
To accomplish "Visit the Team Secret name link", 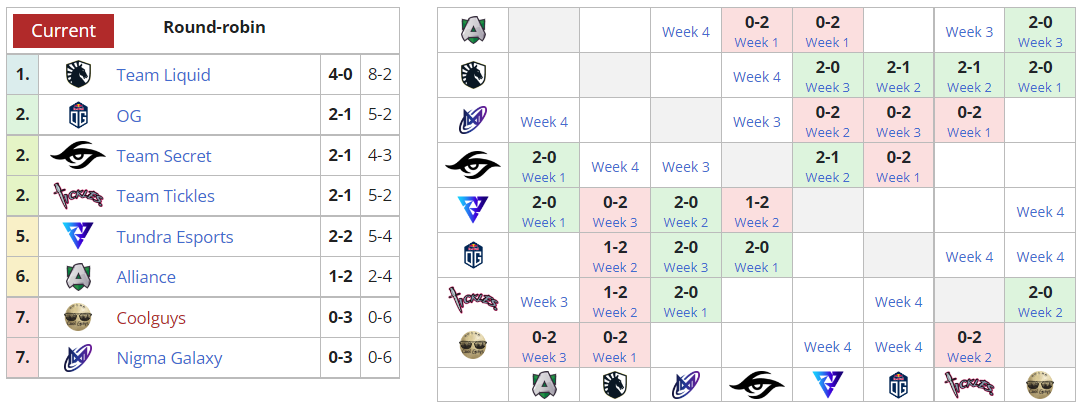I will (164, 156).
